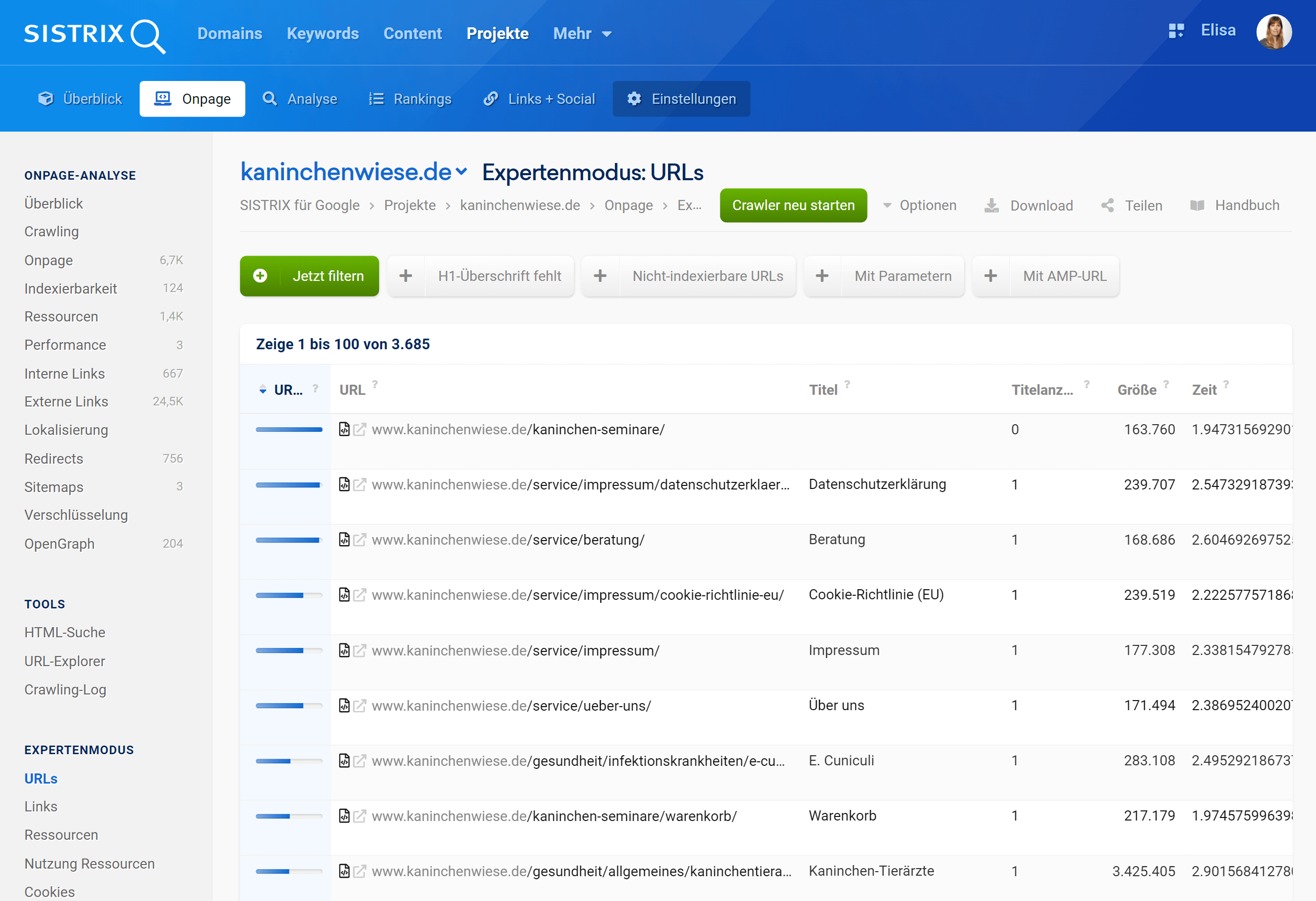Open the kaninchen-seminare/ URL link

[518, 429]
